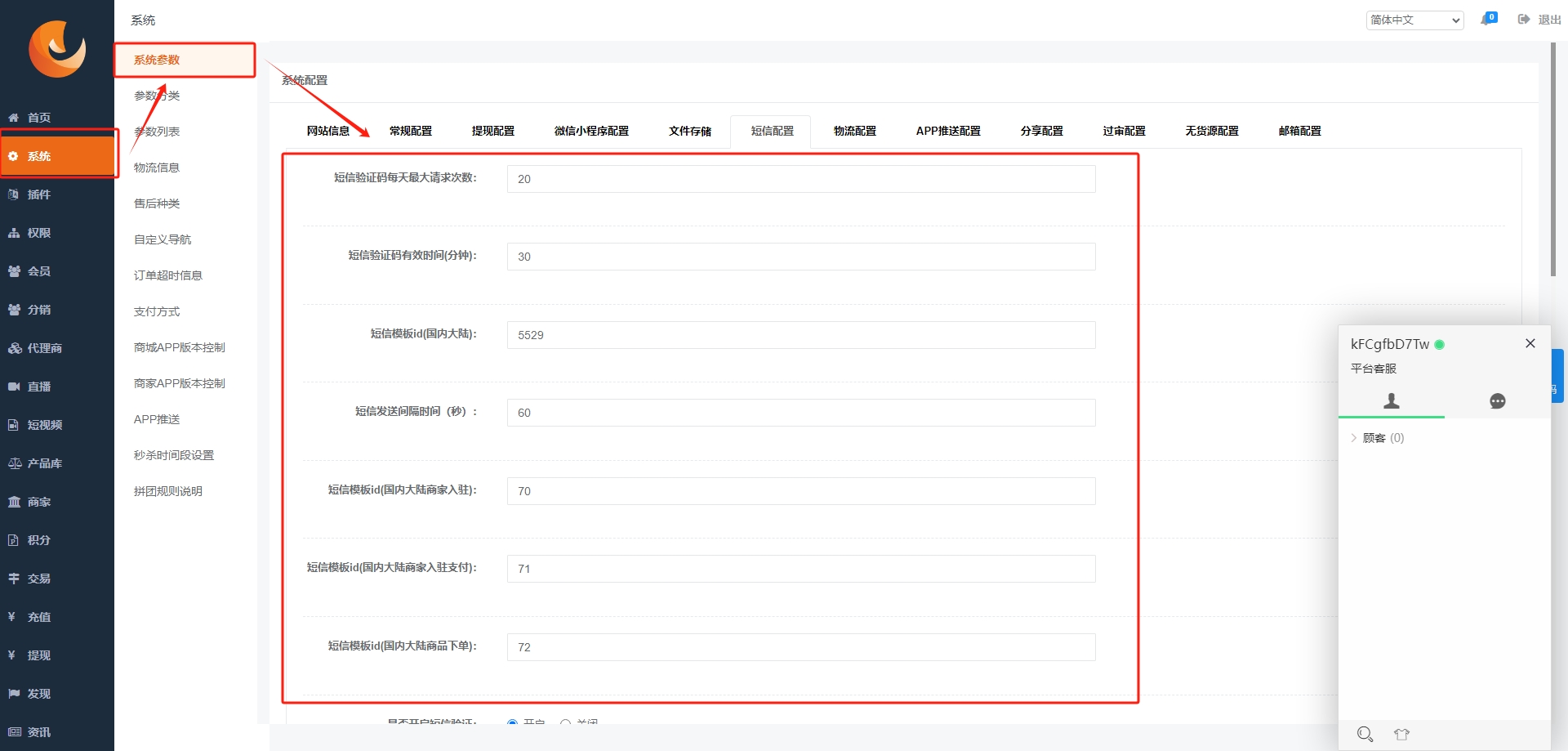
Task: Close the kFCgfbD7Tw chat panel
Action: pyautogui.click(x=1530, y=343)
